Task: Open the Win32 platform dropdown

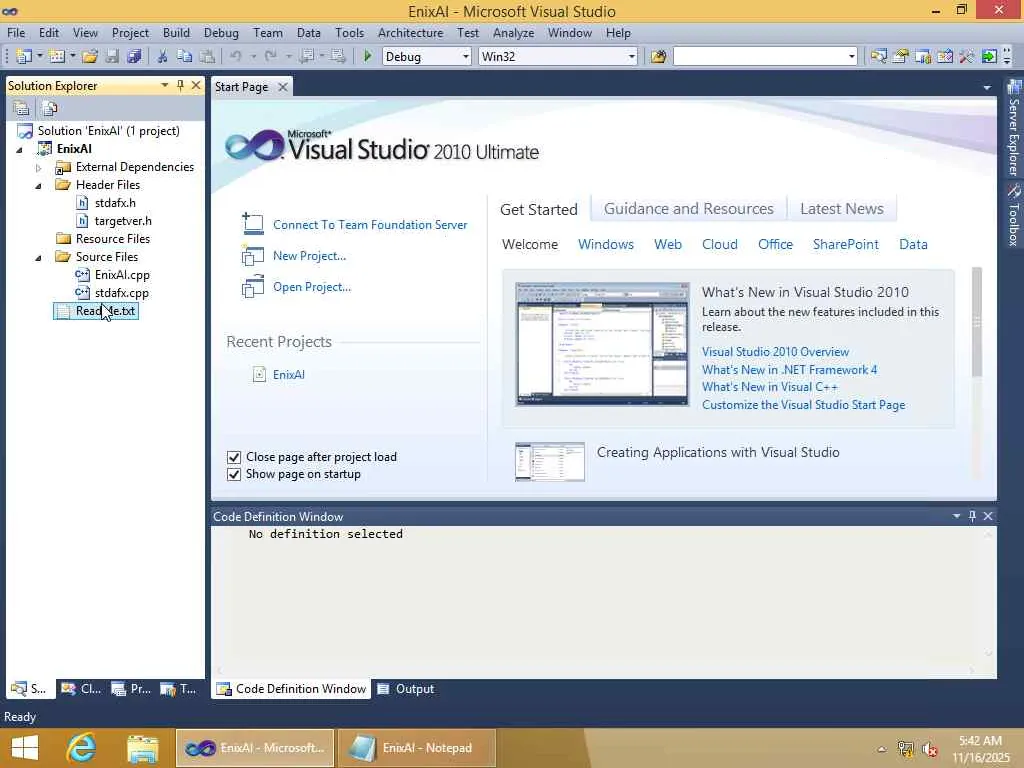Action: pos(632,57)
